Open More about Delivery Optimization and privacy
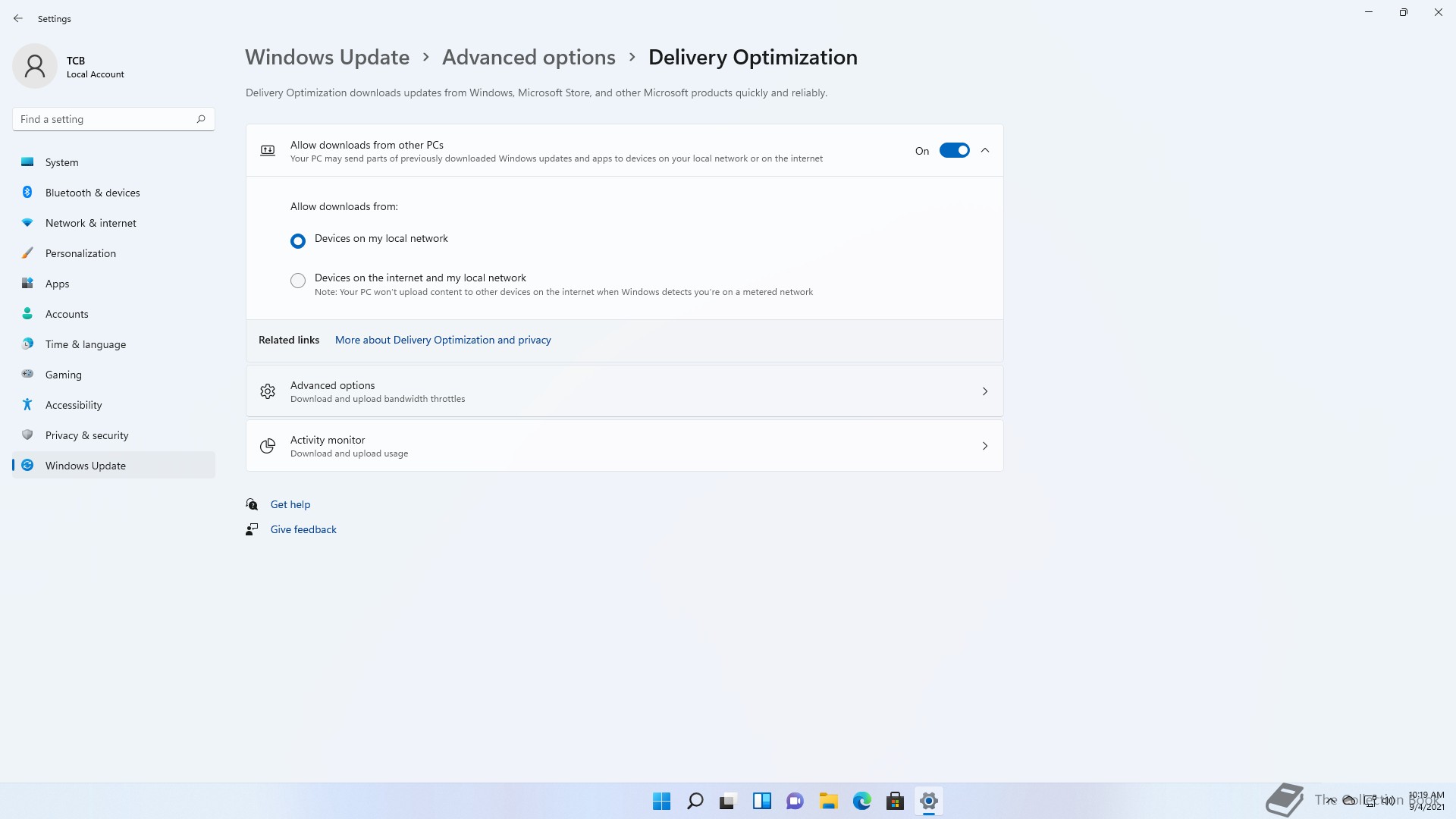Viewport: 1456px width, 819px height. pyautogui.click(x=443, y=340)
